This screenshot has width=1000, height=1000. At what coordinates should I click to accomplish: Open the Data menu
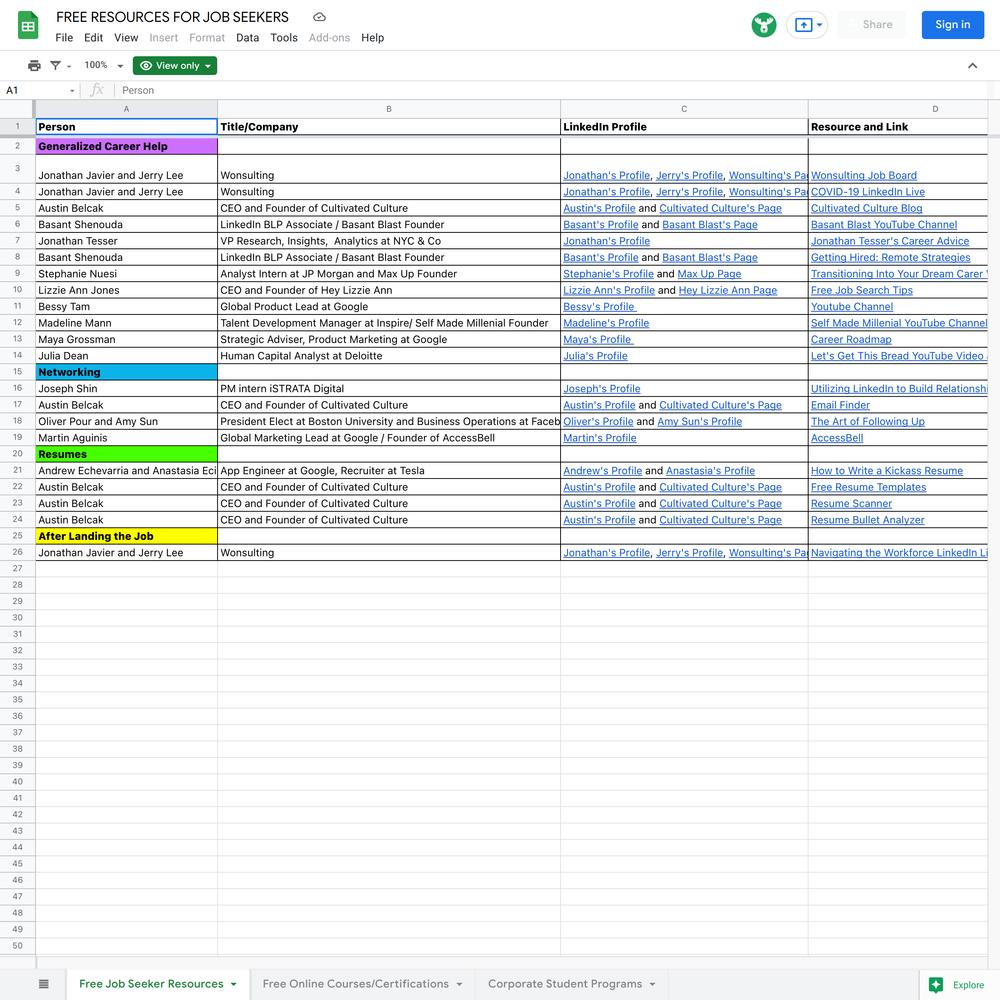point(247,38)
